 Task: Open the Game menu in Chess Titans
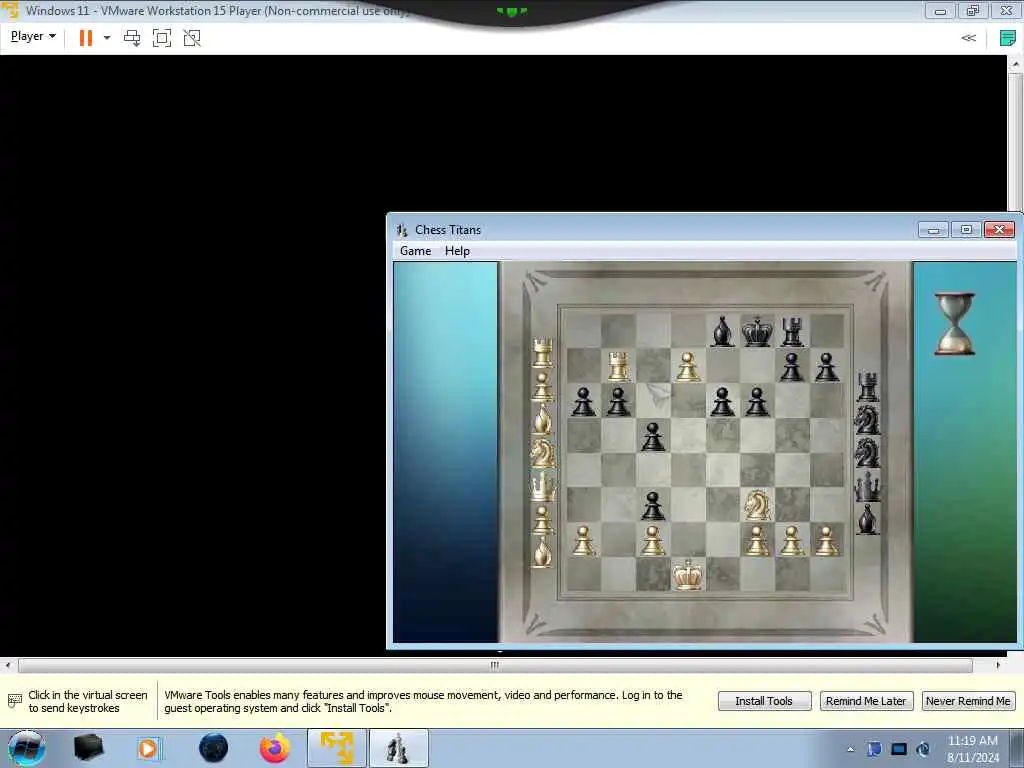(415, 251)
